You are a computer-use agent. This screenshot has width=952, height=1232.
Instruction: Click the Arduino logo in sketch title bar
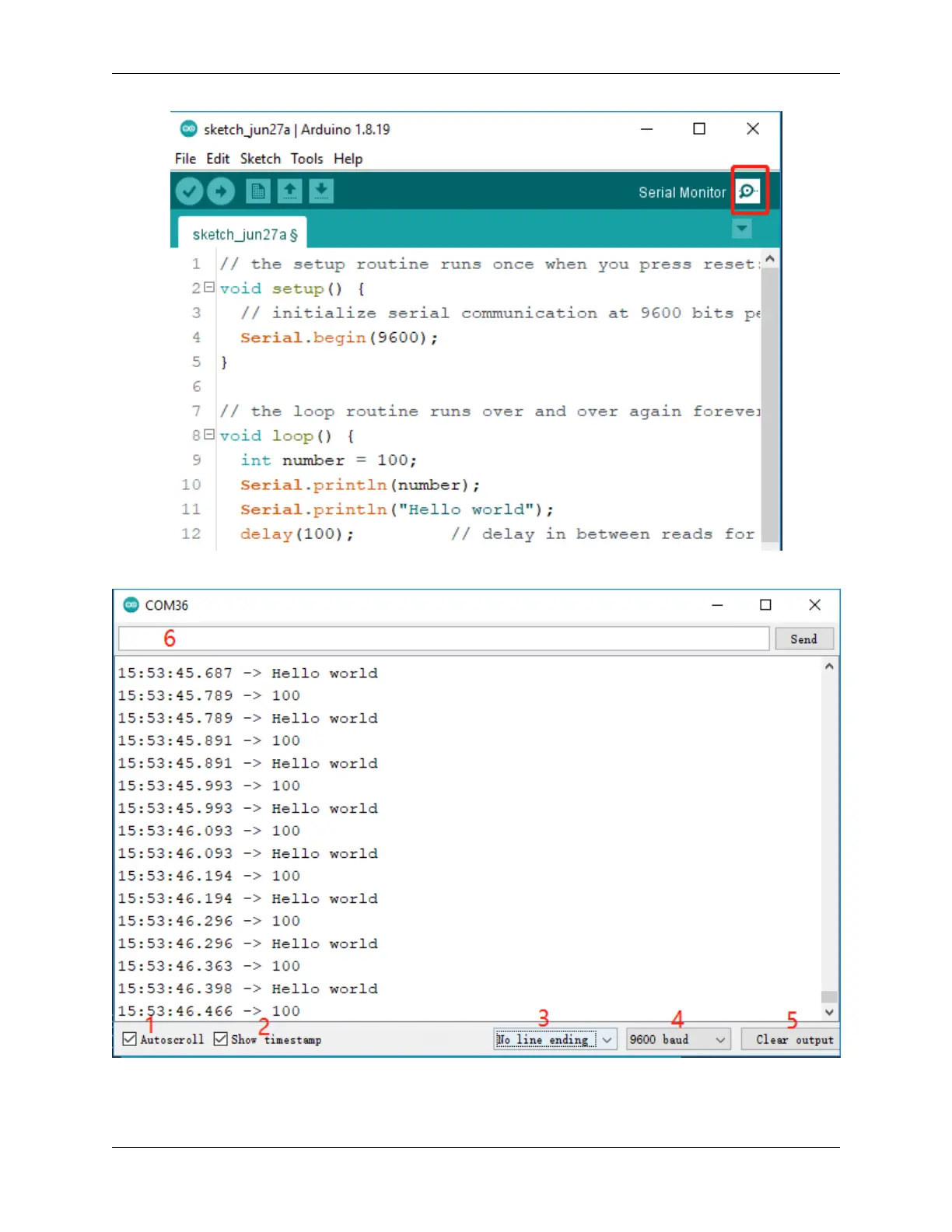188,129
